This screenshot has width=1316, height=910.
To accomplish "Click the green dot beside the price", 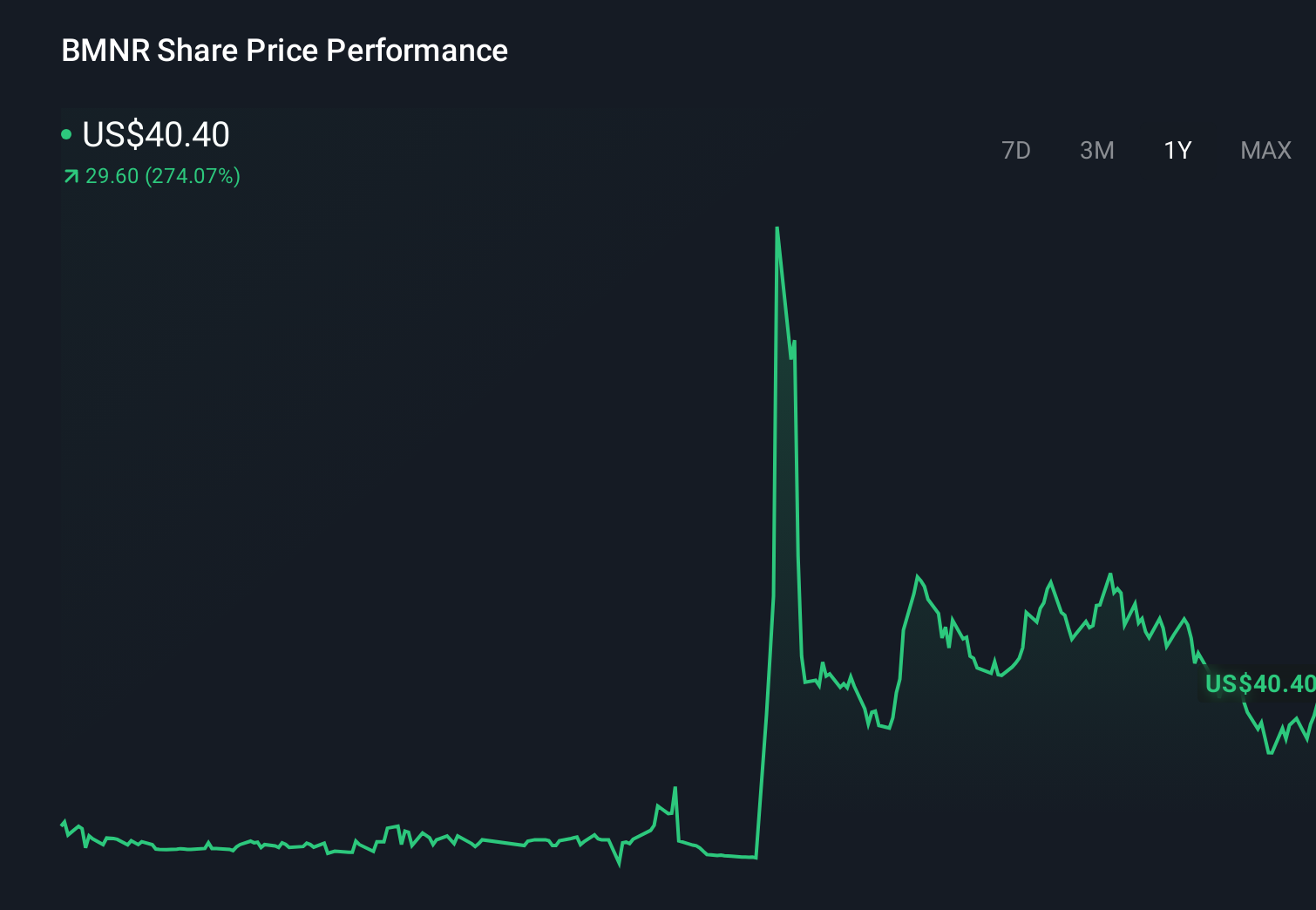I will click(x=66, y=134).
